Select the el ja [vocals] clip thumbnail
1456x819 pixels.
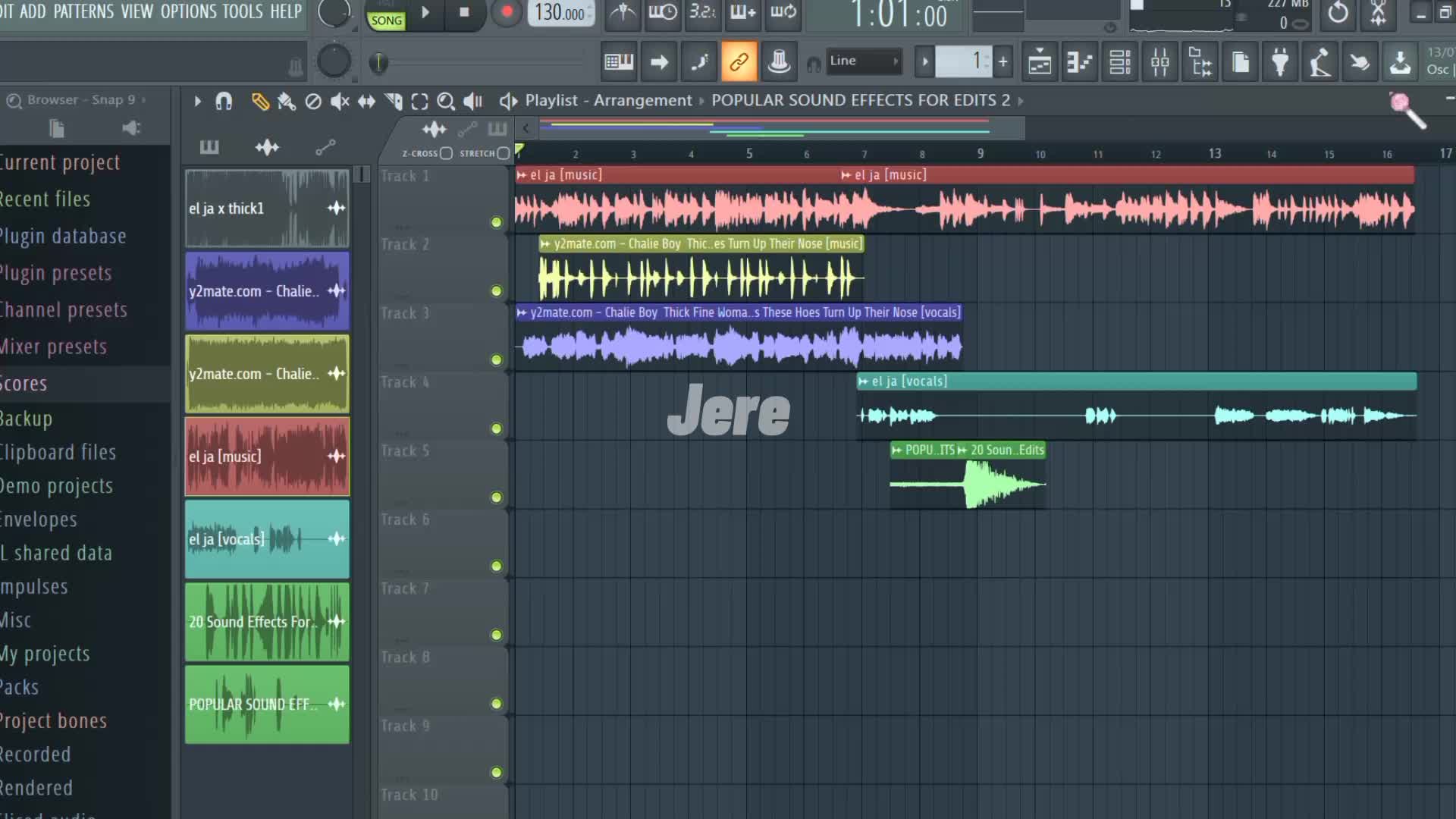(267, 539)
